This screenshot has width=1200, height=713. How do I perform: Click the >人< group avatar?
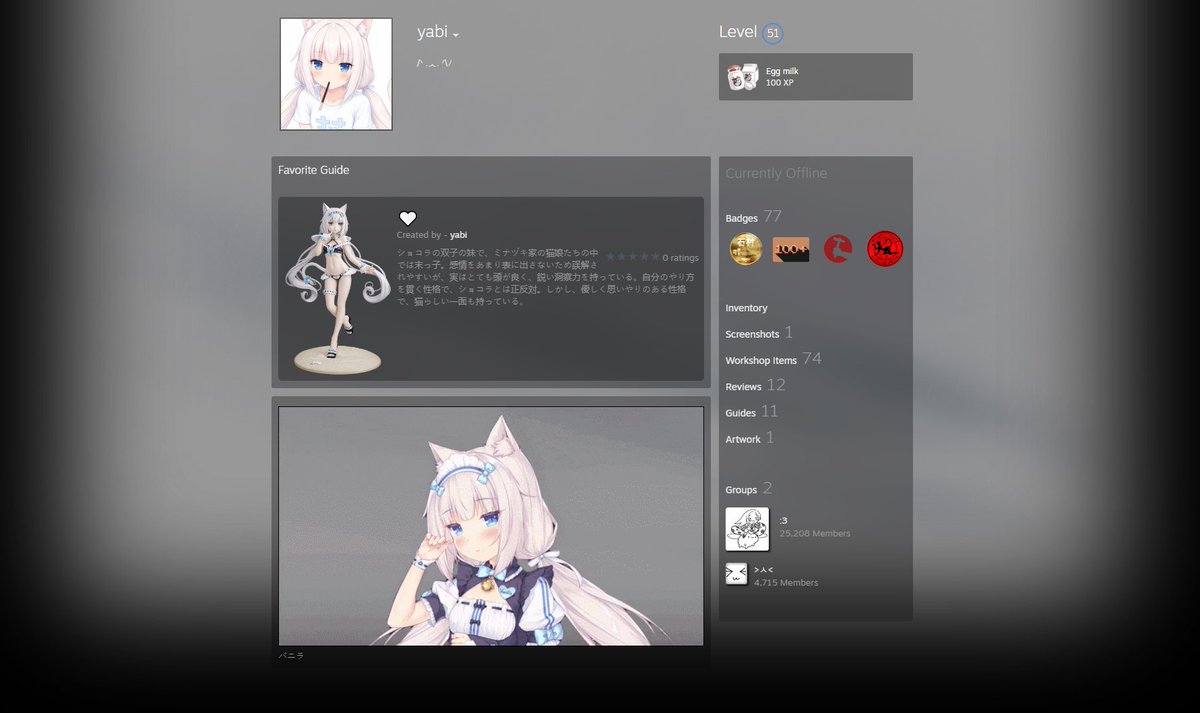736,574
